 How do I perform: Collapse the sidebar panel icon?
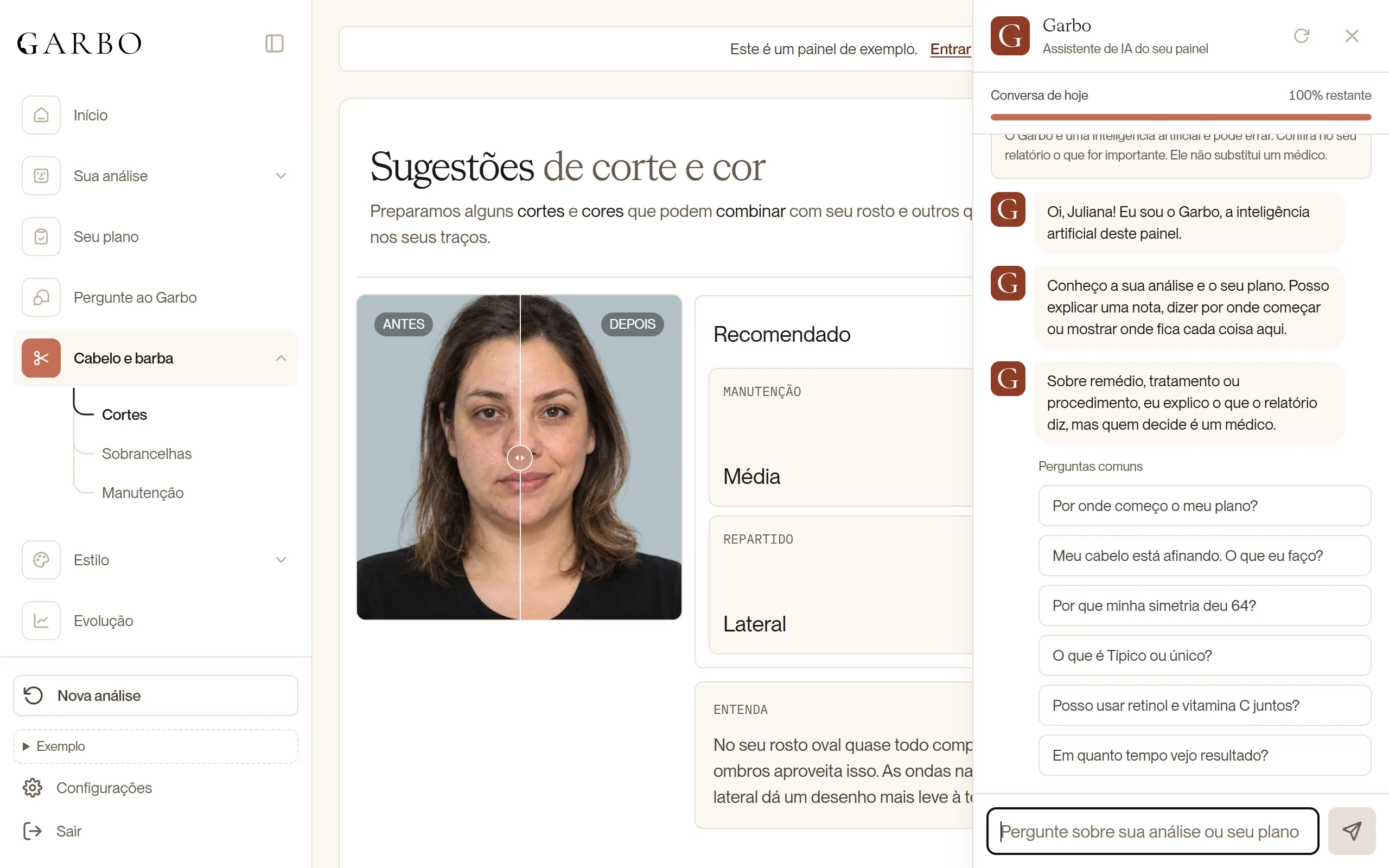coord(275,43)
